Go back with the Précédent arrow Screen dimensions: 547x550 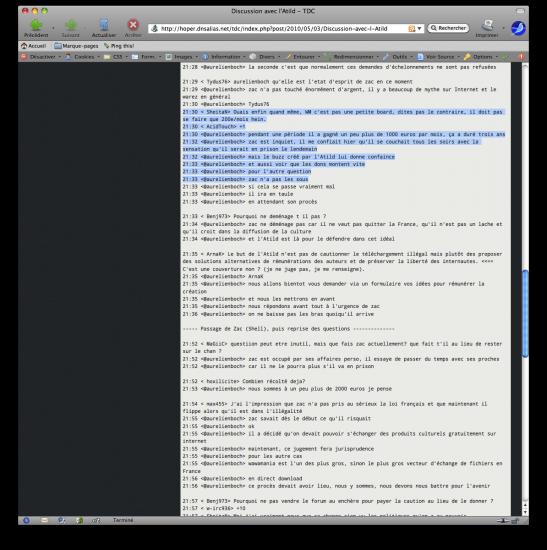coord(36,28)
